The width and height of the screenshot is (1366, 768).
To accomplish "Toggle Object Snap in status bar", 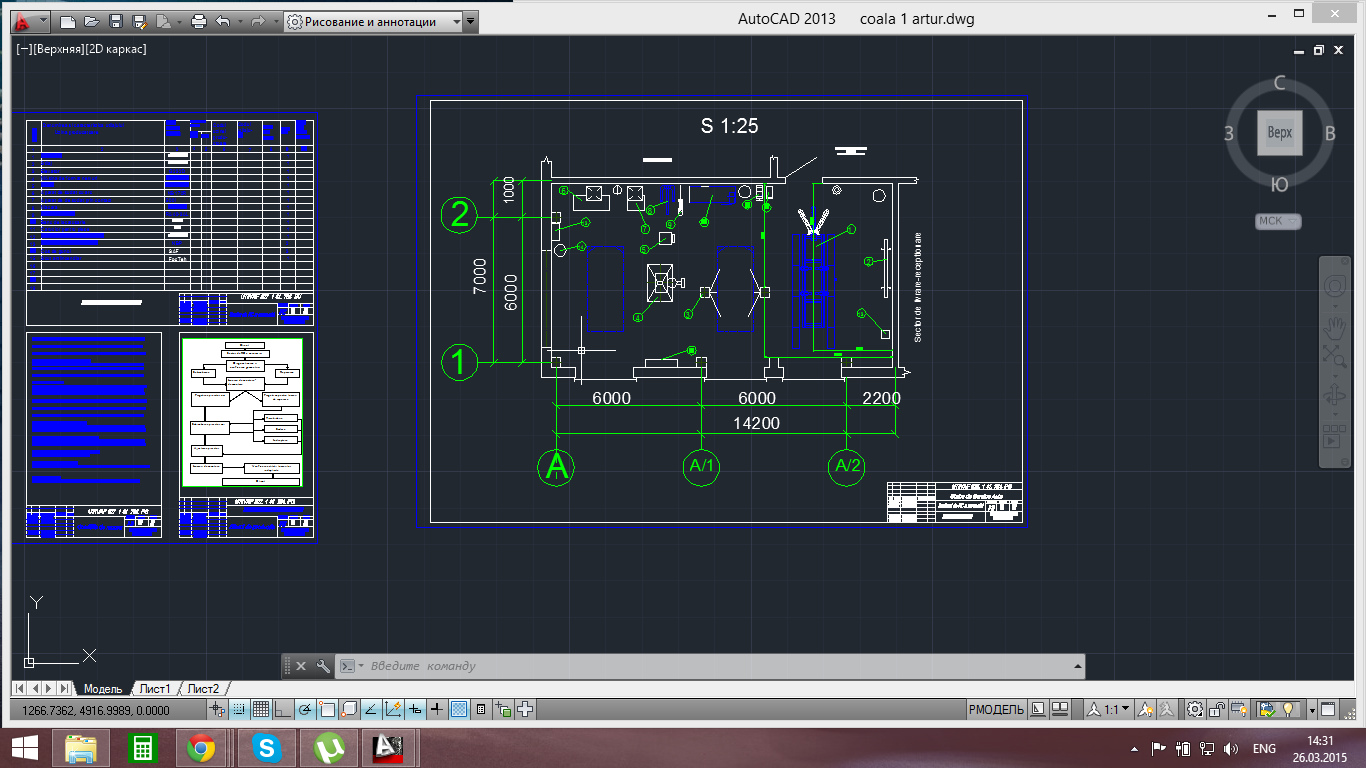I will coord(327,709).
